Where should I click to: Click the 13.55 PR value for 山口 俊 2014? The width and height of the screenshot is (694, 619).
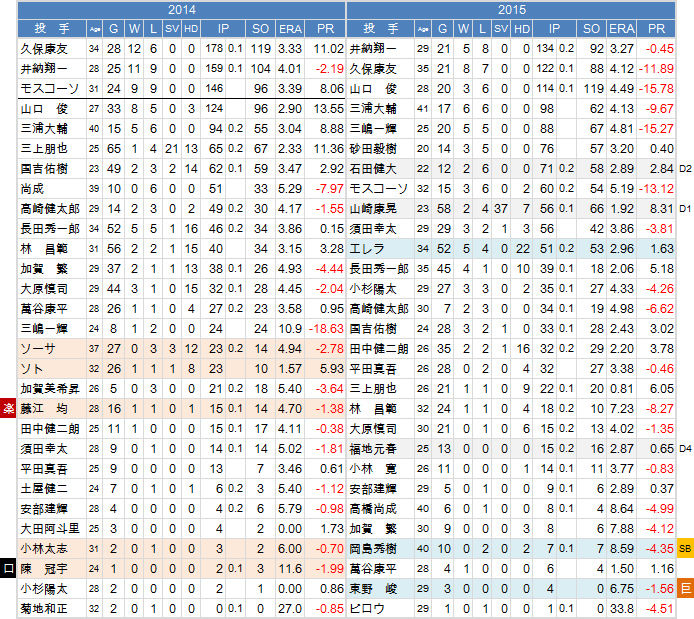(x=328, y=108)
